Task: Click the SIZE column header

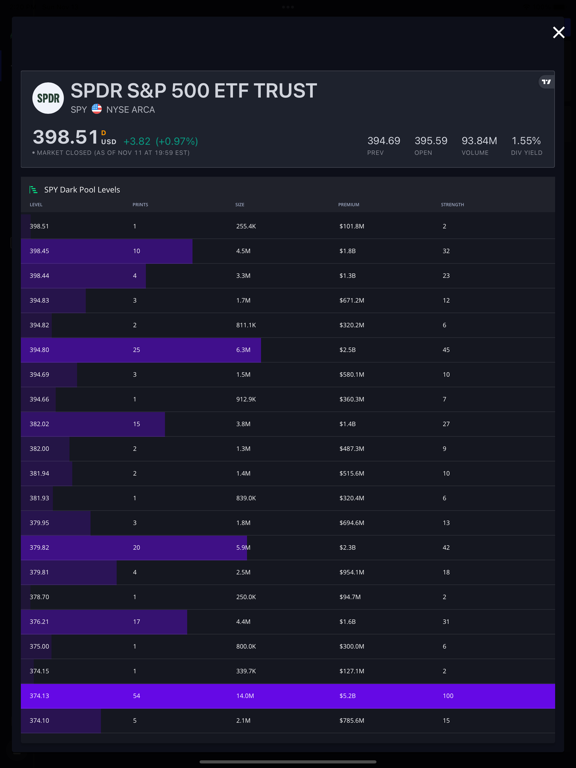Action: (240, 205)
